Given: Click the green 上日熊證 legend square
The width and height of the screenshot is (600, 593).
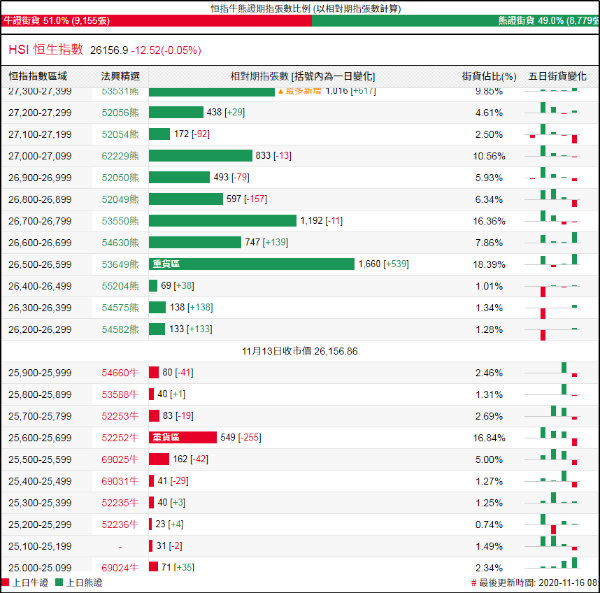Looking at the screenshot, I should pyautogui.click(x=59, y=582).
